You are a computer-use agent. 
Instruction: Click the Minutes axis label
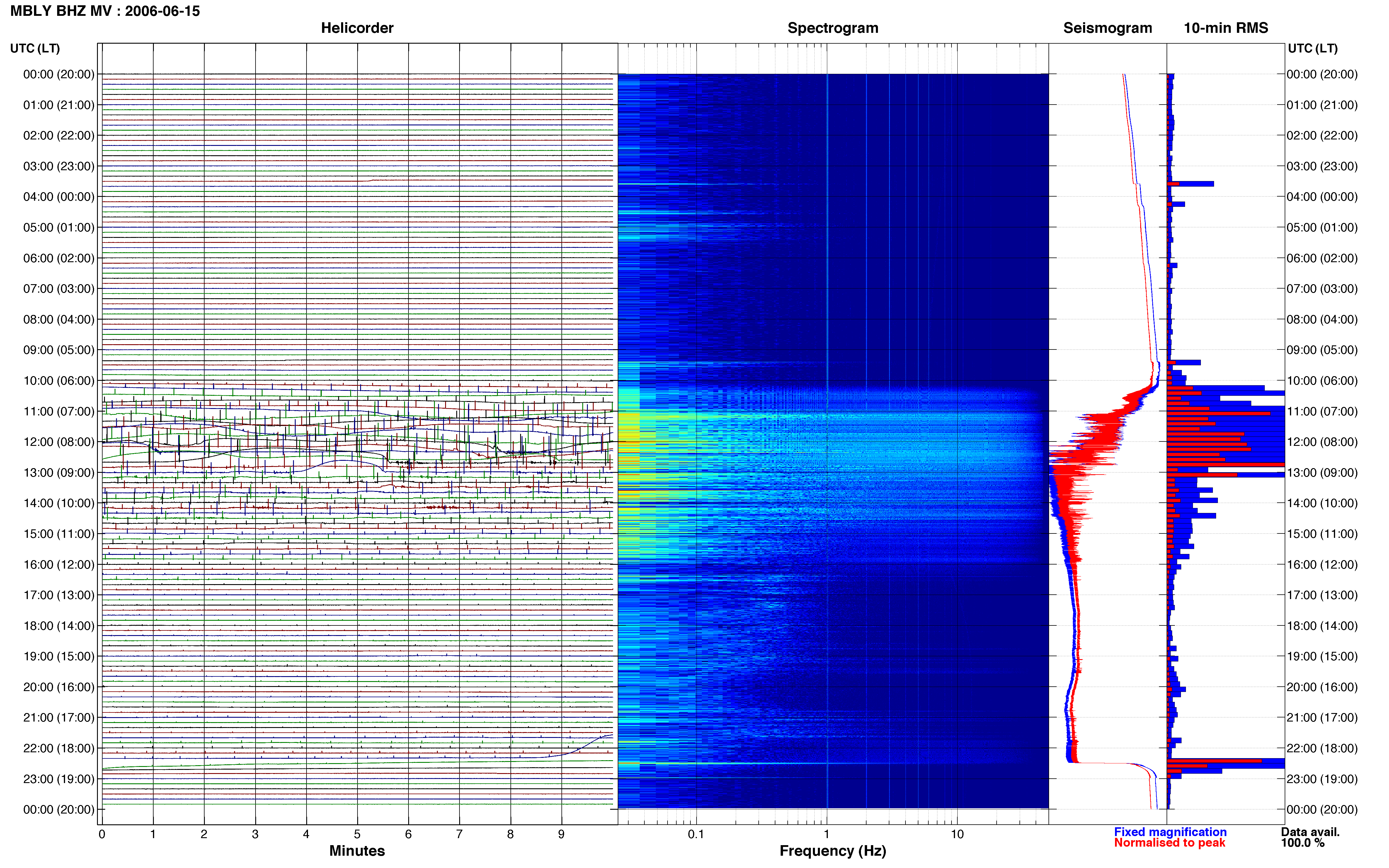pyautogui.click(x=357, y=851)
